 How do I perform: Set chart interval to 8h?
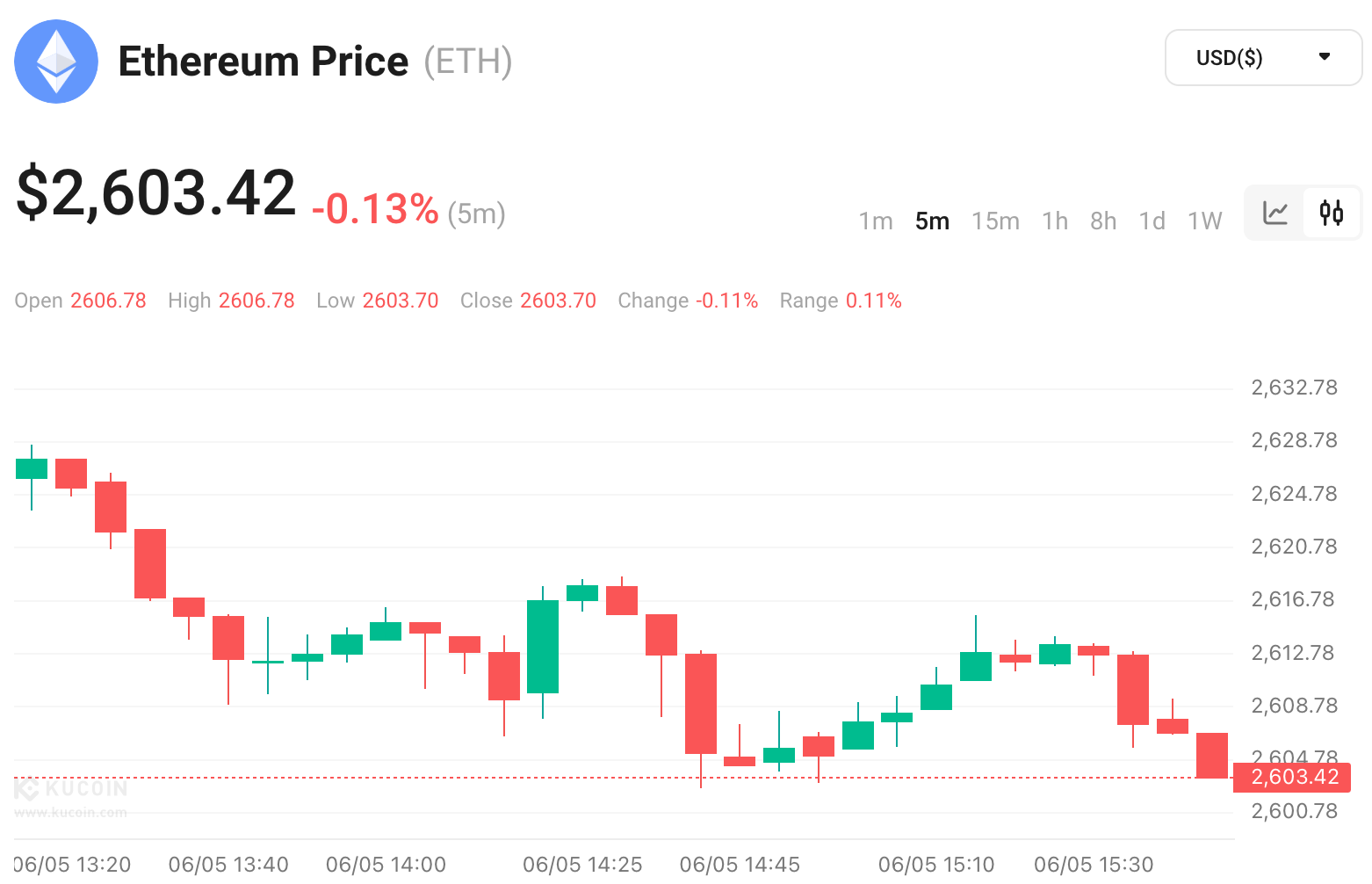[1103, 221]
